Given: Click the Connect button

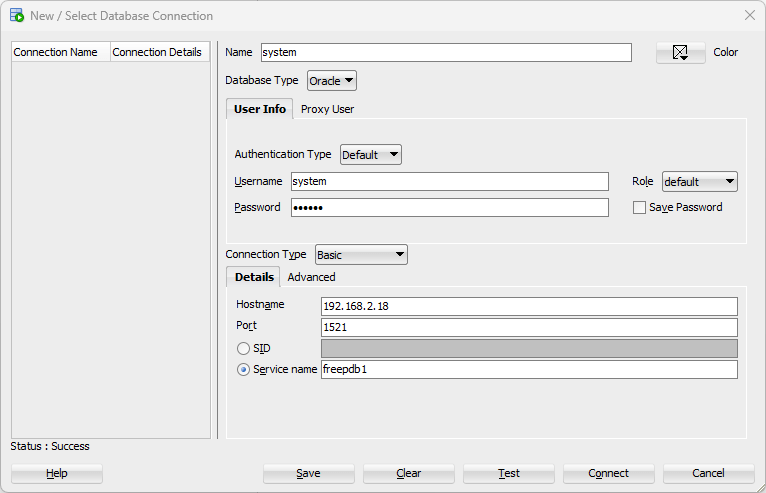Looking at the screenshot, I should point(609,473).
